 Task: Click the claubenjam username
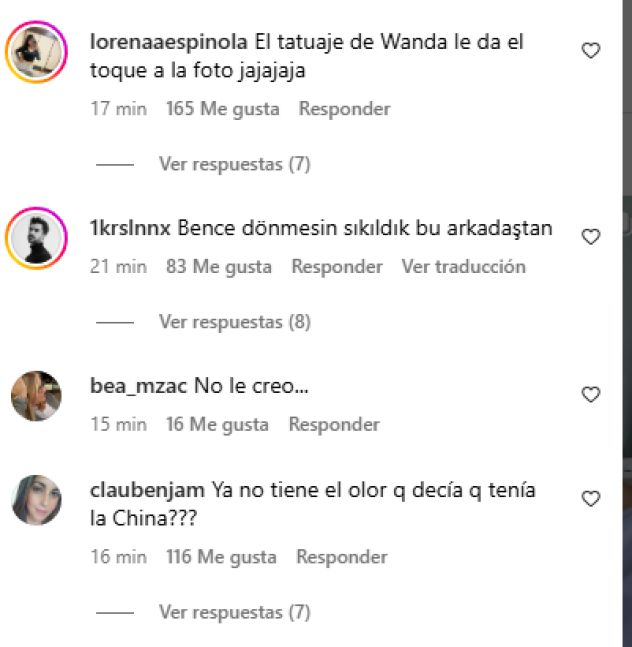[x=147, y=490]
